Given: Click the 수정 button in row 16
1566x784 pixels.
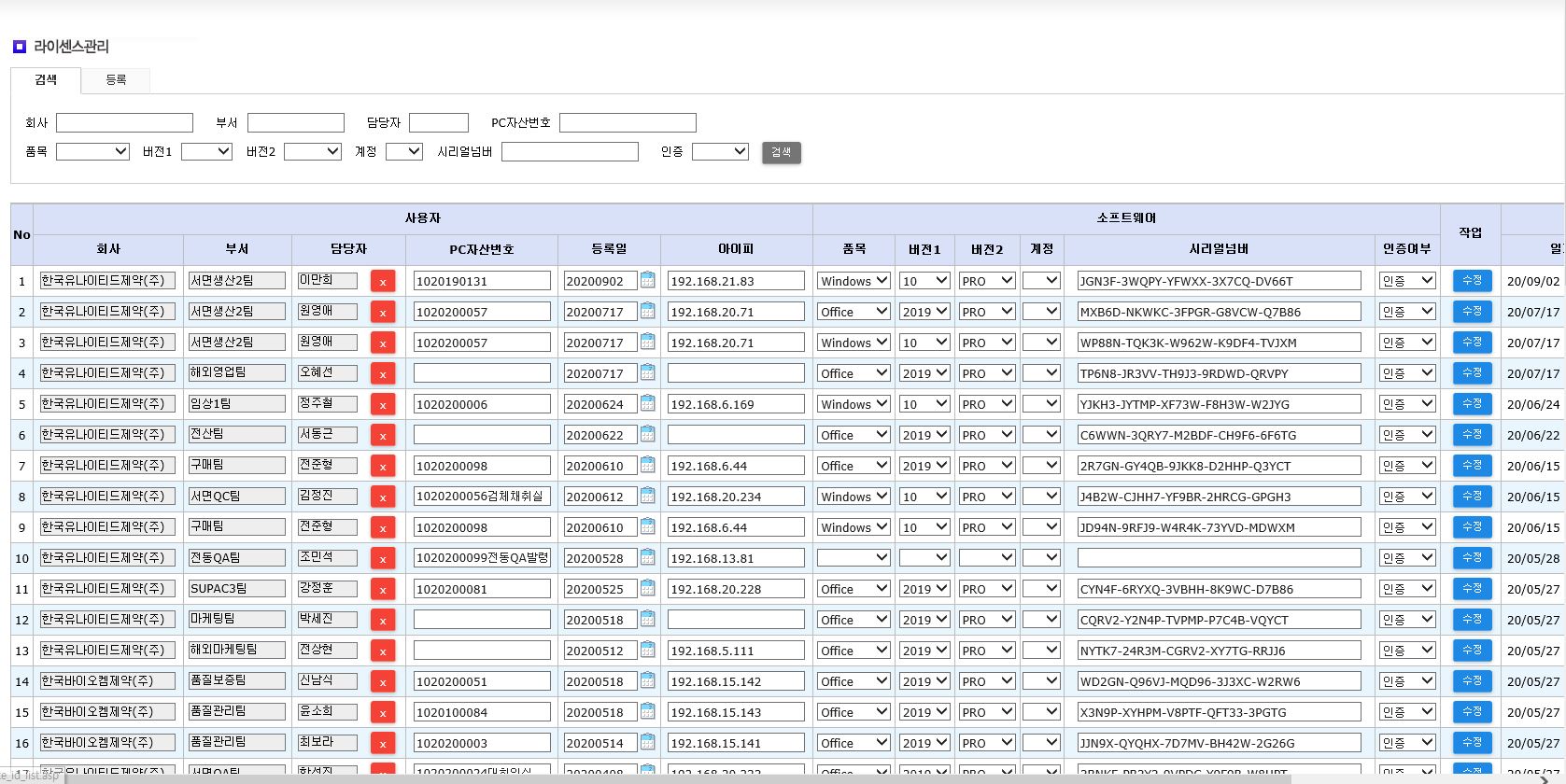Looking at the screenshot, I should 1472,742.
